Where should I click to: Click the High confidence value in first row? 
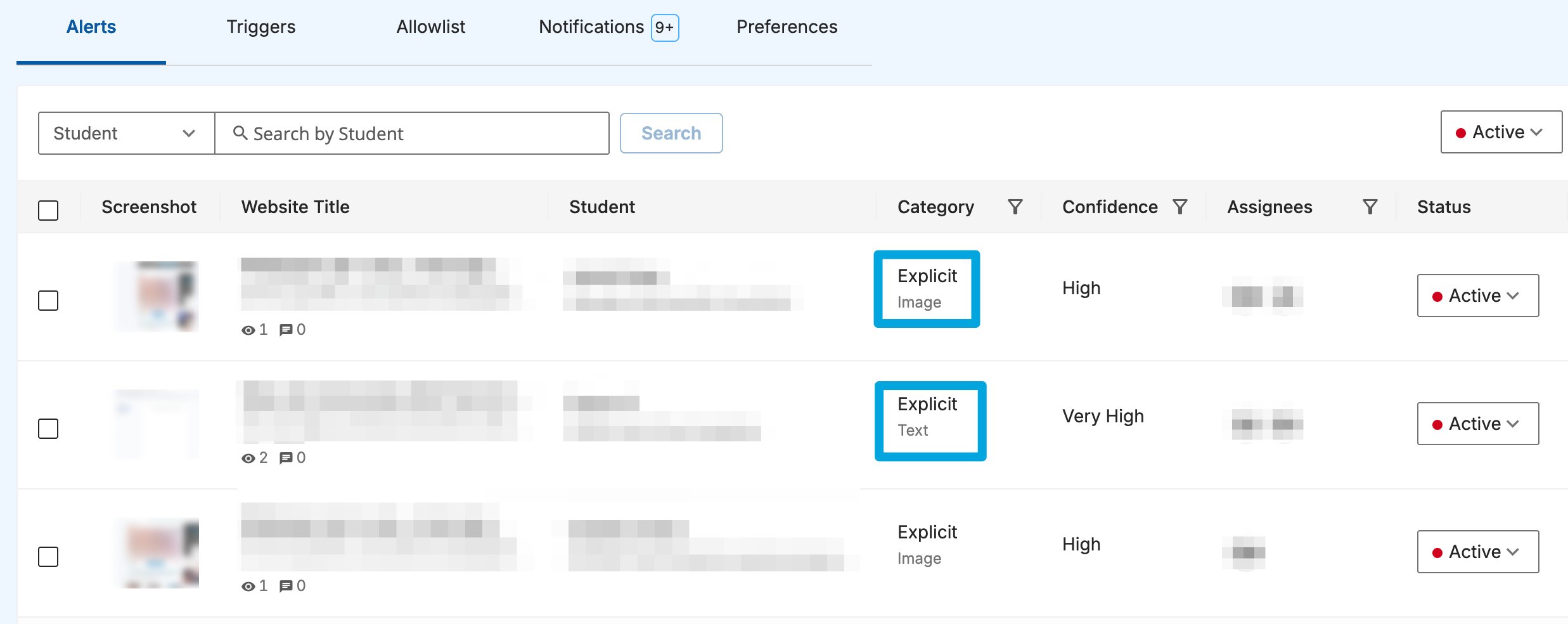click(x=1081, y=288)
